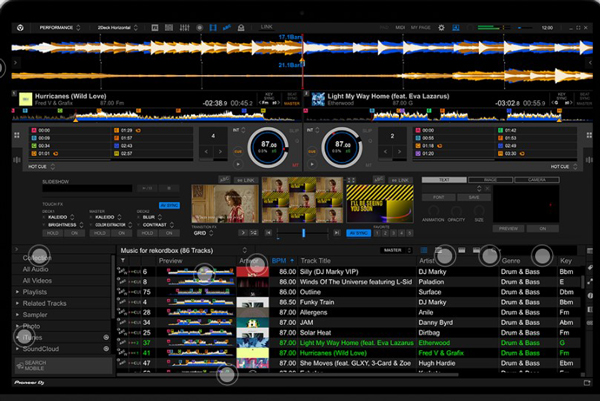Select favorite slot 1

pos(377,233)
